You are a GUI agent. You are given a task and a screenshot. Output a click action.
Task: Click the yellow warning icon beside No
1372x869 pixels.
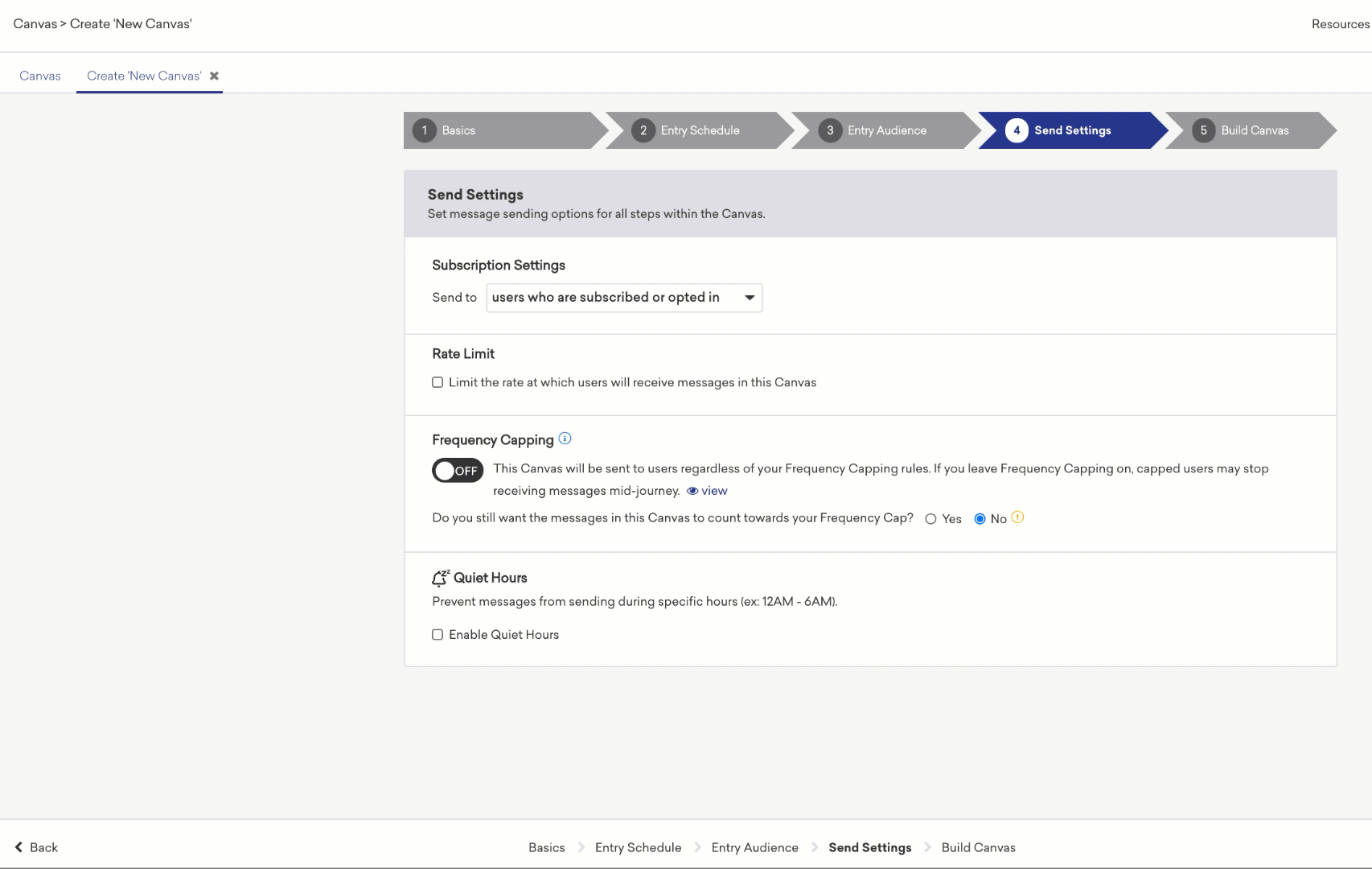pyautogui.click(x=1017, y=517)
